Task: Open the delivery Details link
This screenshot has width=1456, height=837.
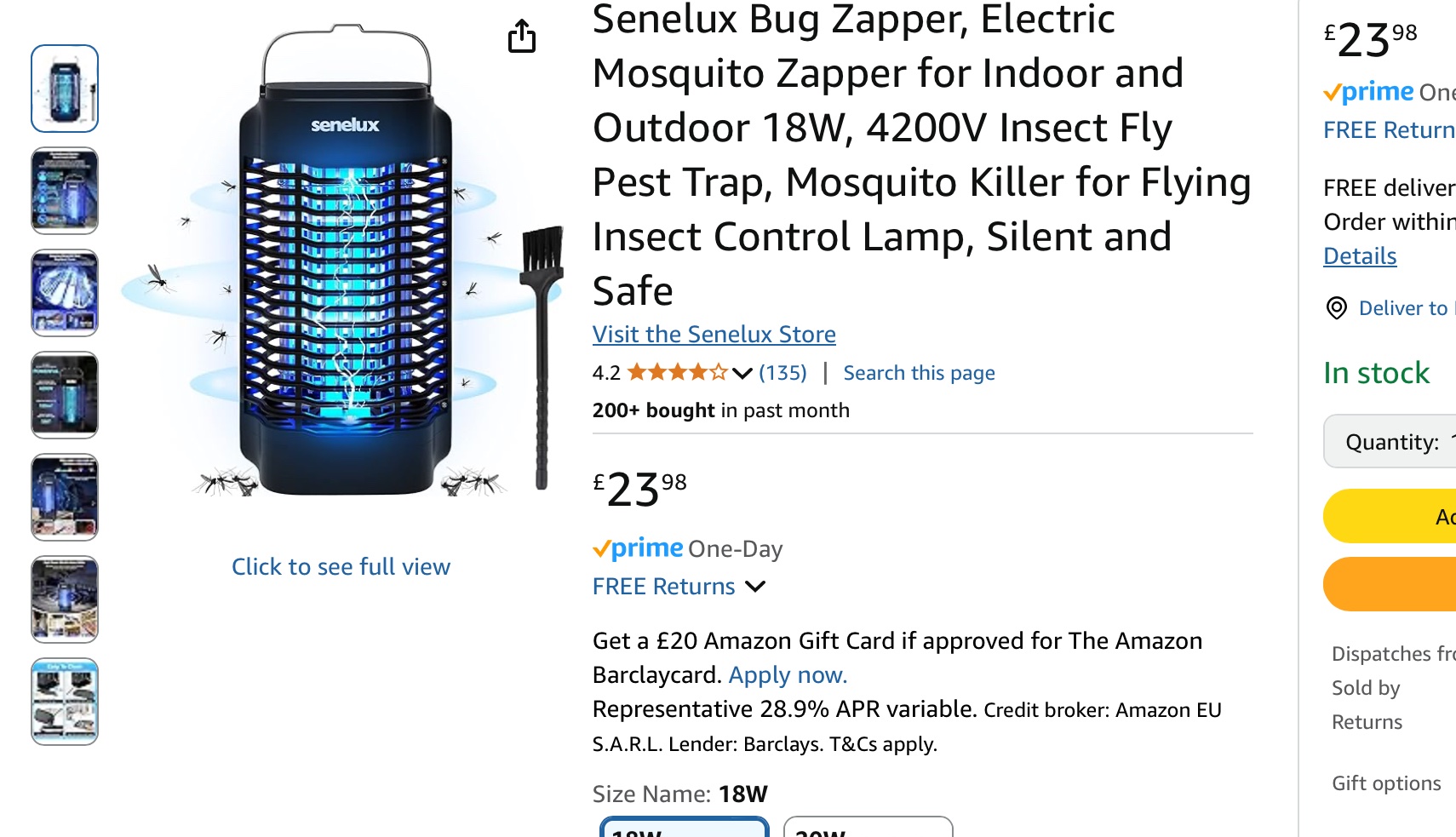Action: pos(1360,256)
